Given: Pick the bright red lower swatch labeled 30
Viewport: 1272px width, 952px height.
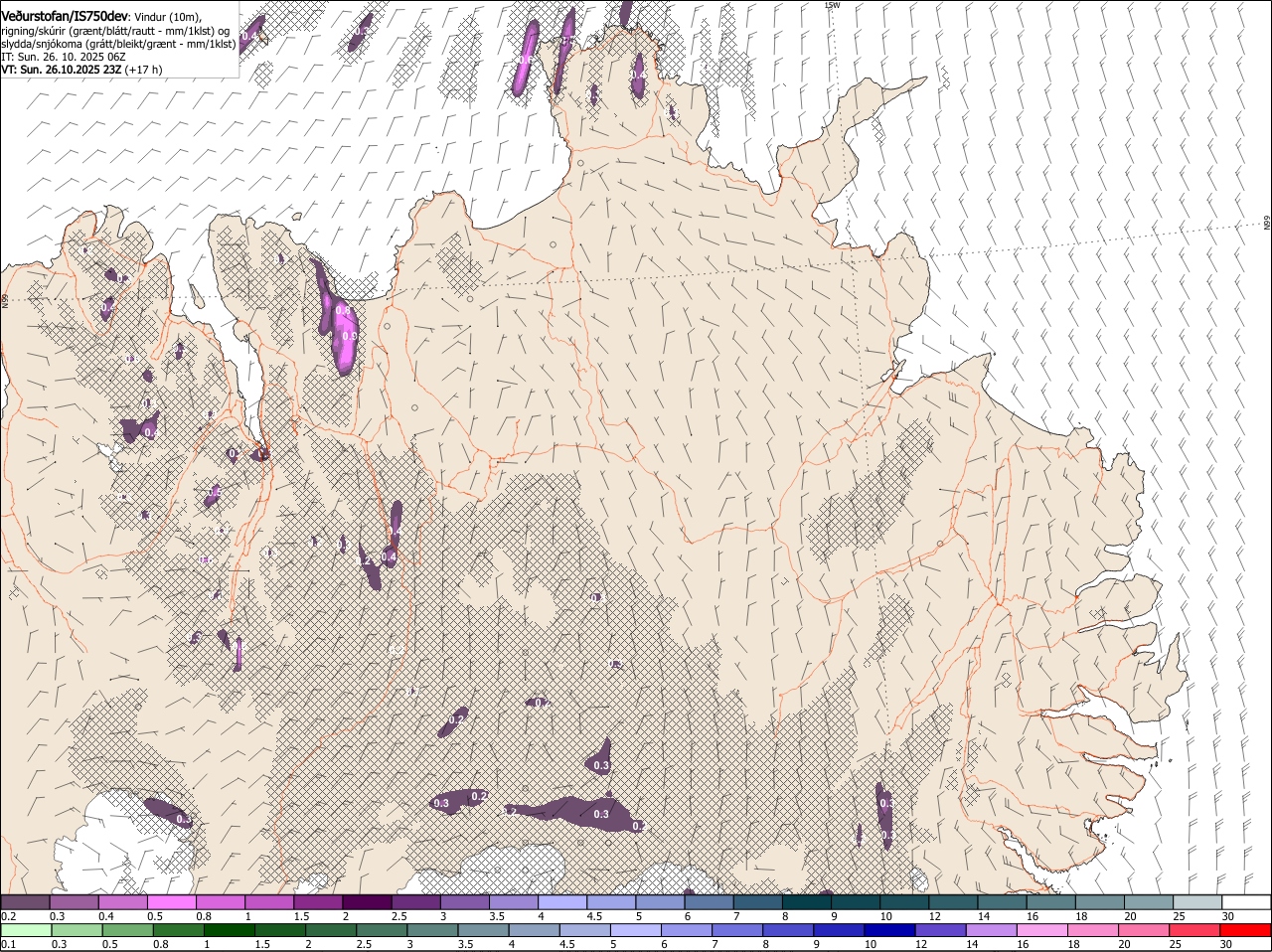Looking at the screenshot, I should pyautogui.click(x=1244, y=931).
